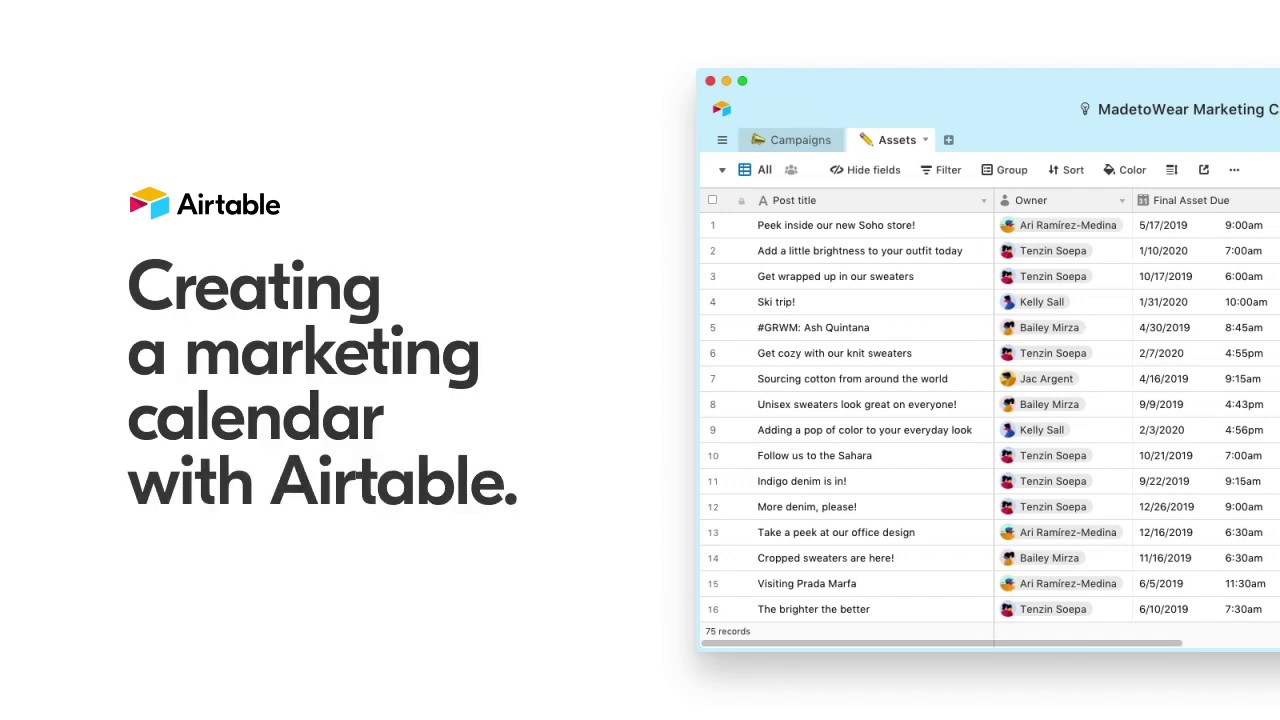Click owner Jac Argent in the Sourcing cotton row

tap(1037, 379)
